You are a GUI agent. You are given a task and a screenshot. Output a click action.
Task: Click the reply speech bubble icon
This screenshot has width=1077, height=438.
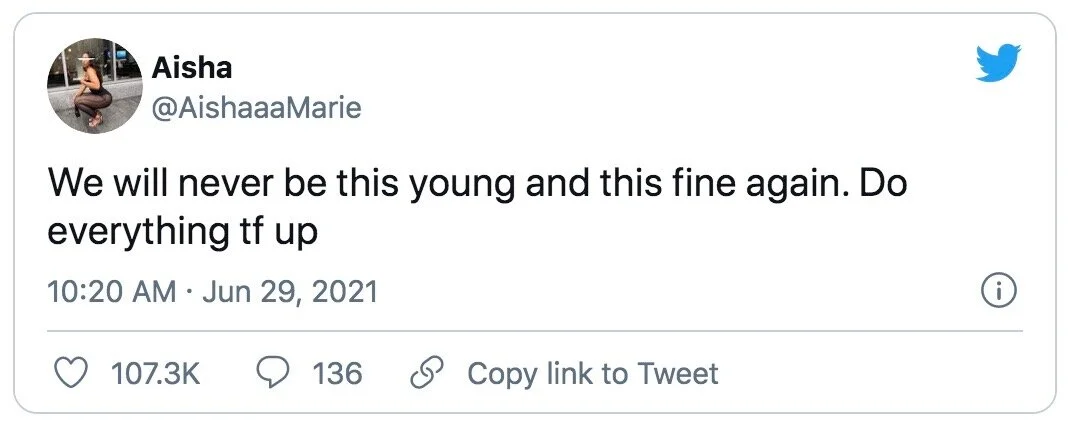[x=274, y=374]
